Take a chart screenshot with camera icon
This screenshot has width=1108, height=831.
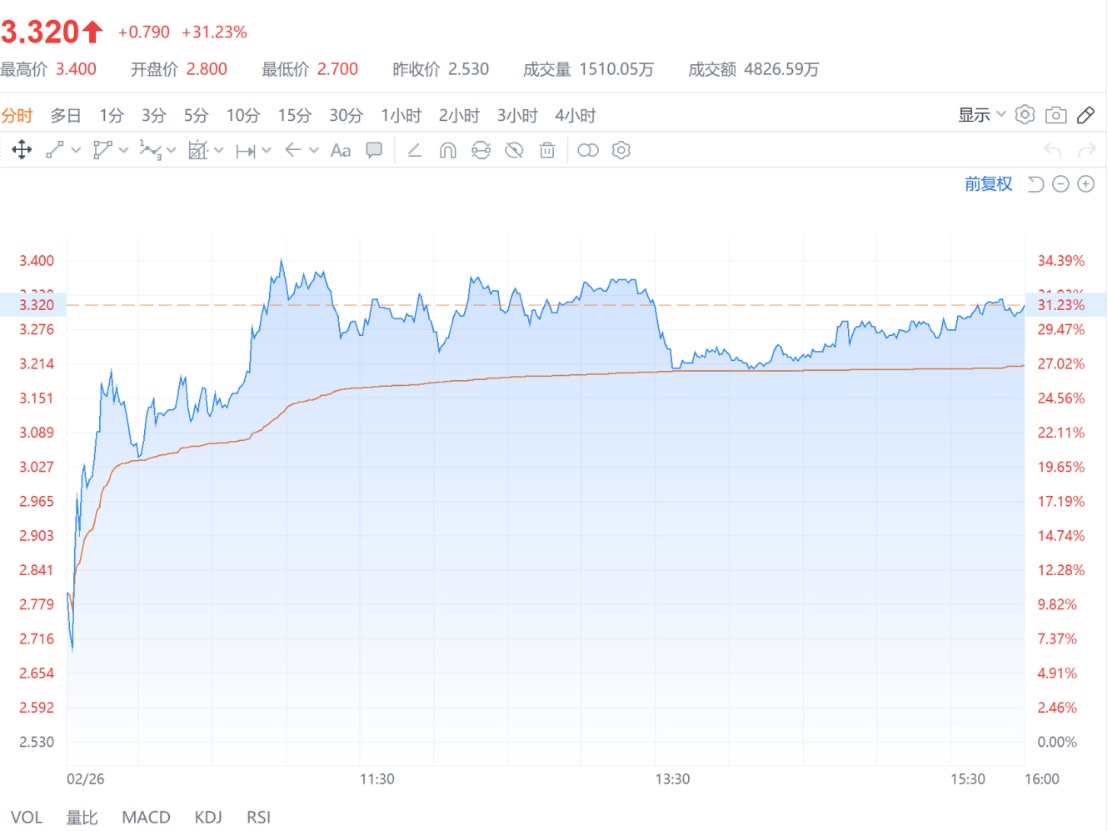click(x=1056, y=115)
